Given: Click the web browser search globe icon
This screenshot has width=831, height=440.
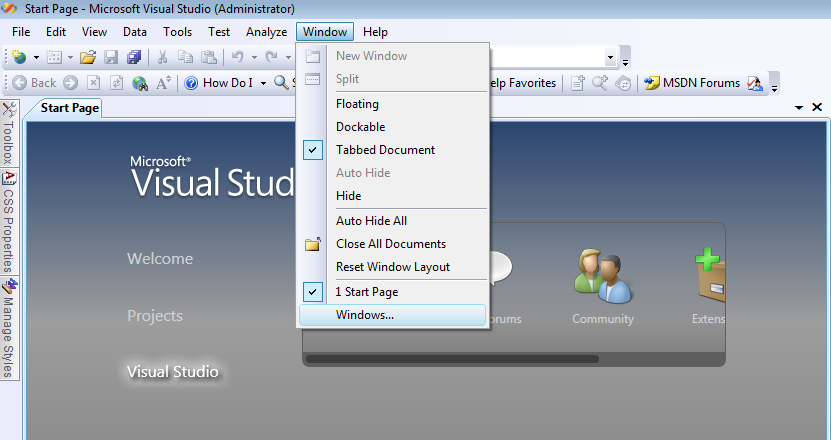Looking at the screenshot, I should [140, 83].
